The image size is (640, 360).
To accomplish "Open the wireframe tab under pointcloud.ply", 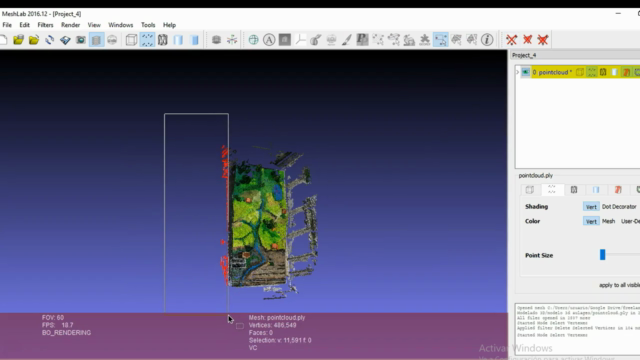I will coord(574,190).
